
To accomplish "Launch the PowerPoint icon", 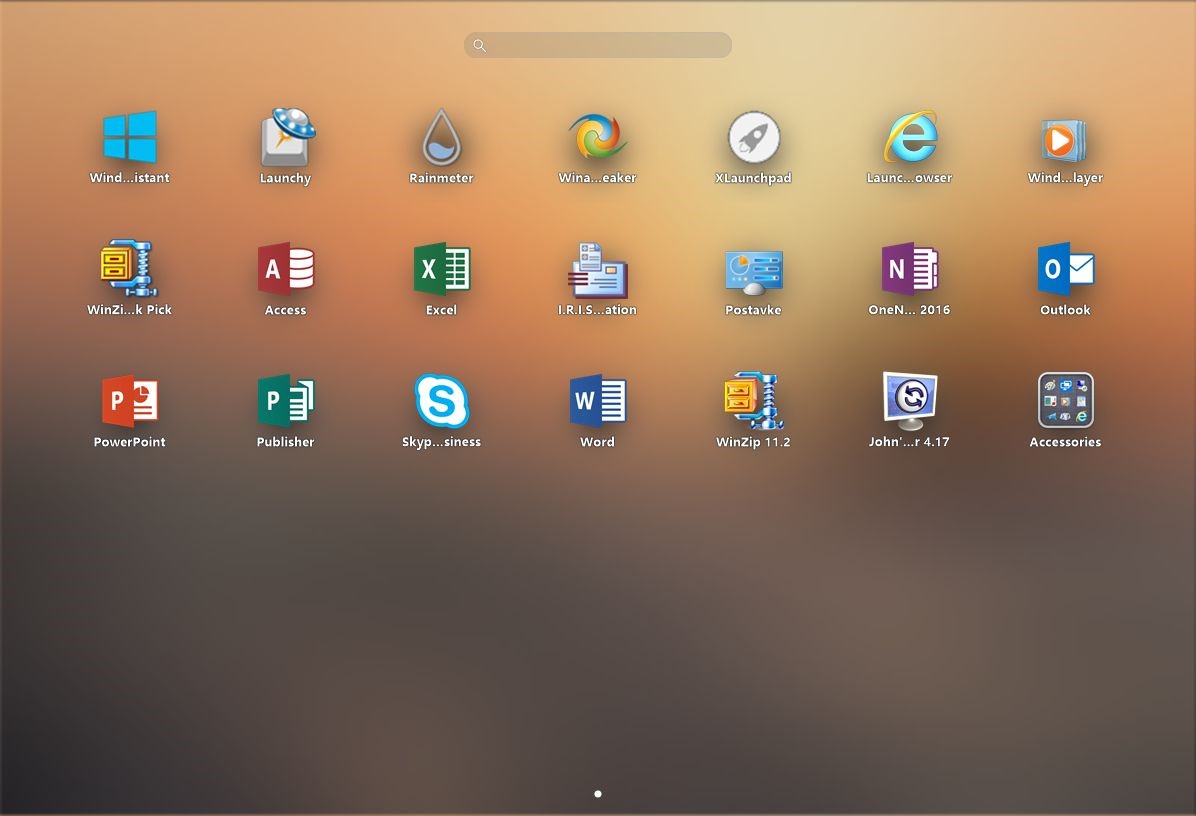I will coord(130,400).
